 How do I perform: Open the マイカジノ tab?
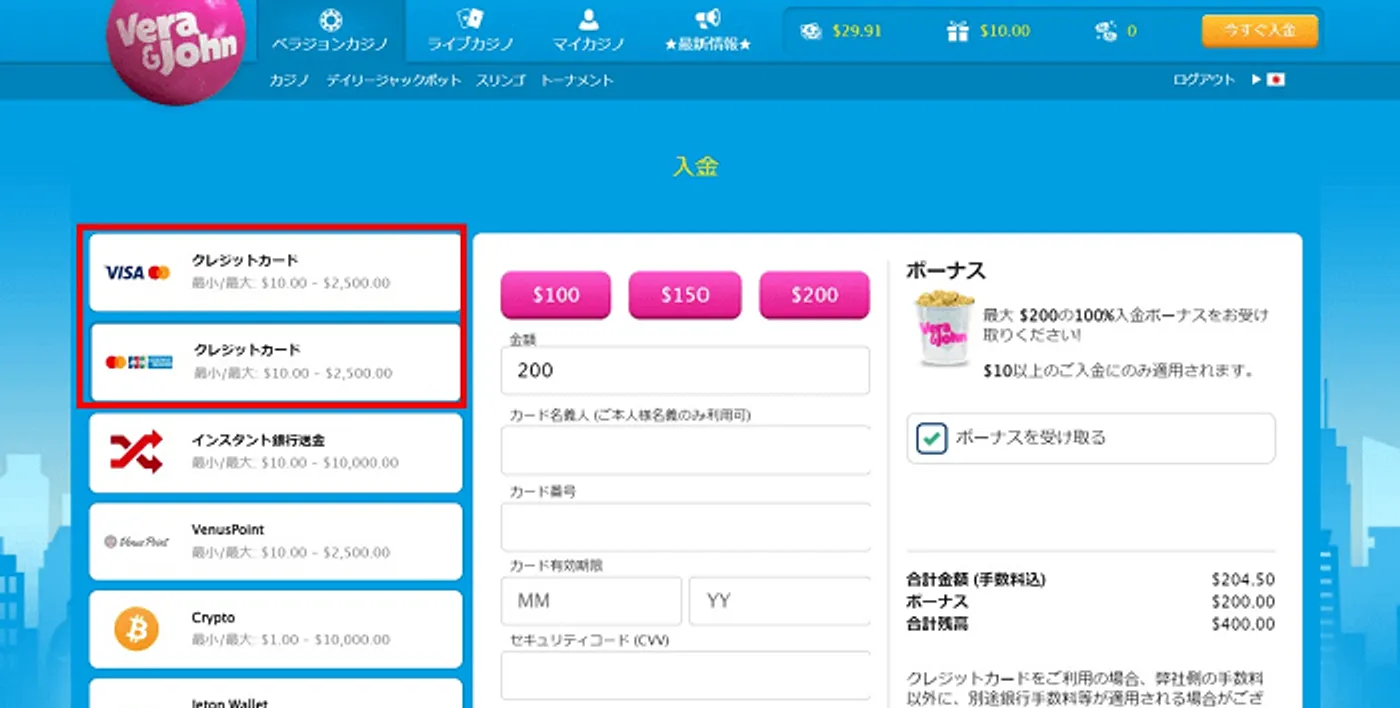pos(589,31)
